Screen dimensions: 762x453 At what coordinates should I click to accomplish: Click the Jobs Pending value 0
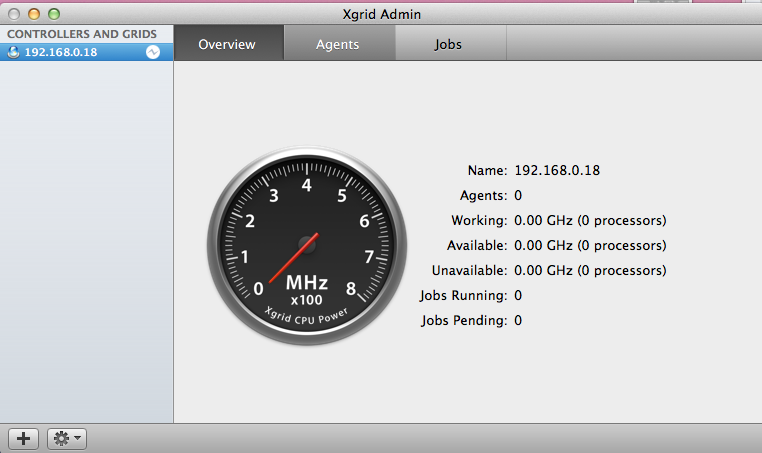point(518,320)
